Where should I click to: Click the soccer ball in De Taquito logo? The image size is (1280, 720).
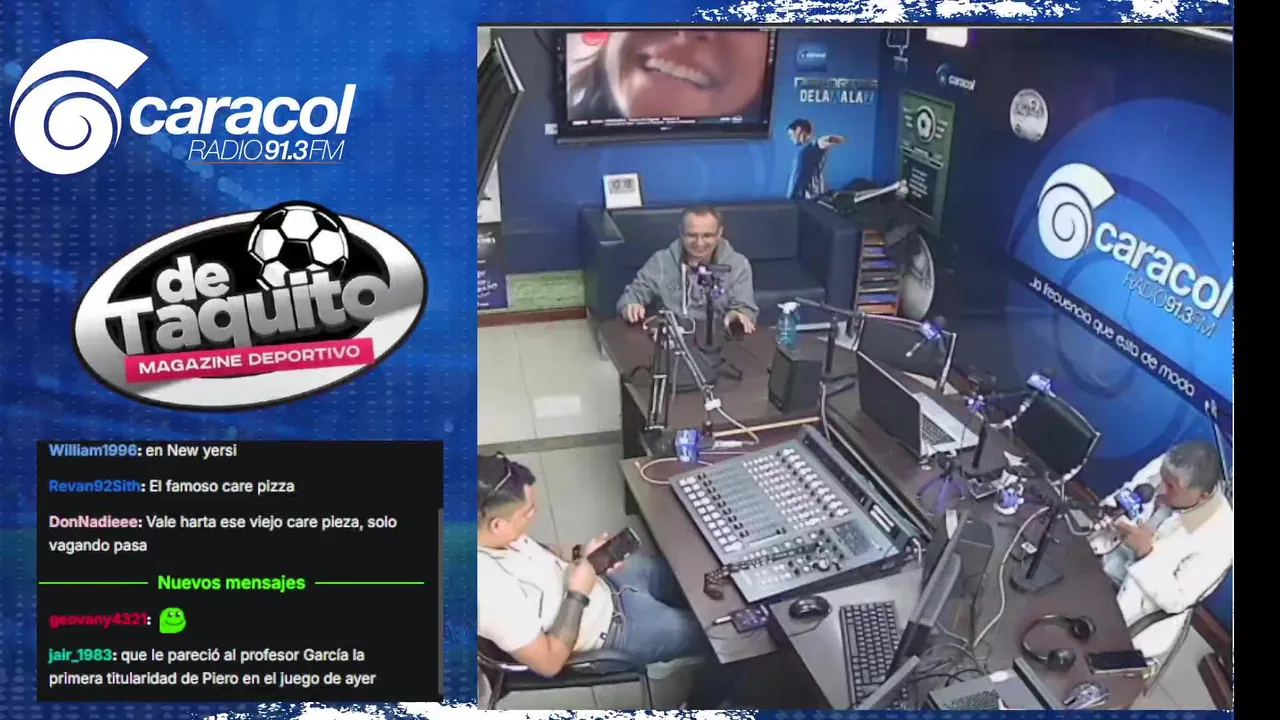tap(299, 244)
